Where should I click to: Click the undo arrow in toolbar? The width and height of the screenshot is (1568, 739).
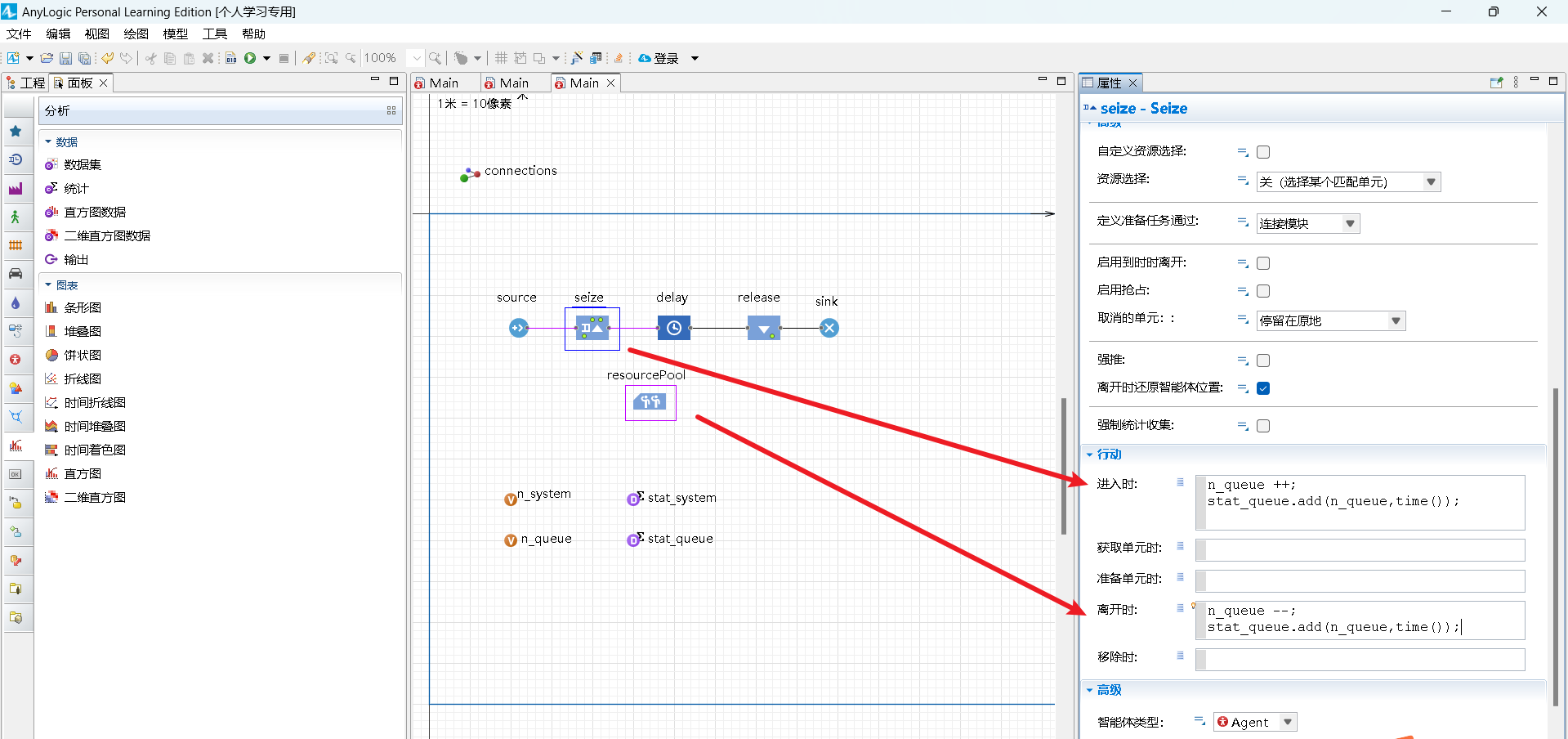(107, 58)
